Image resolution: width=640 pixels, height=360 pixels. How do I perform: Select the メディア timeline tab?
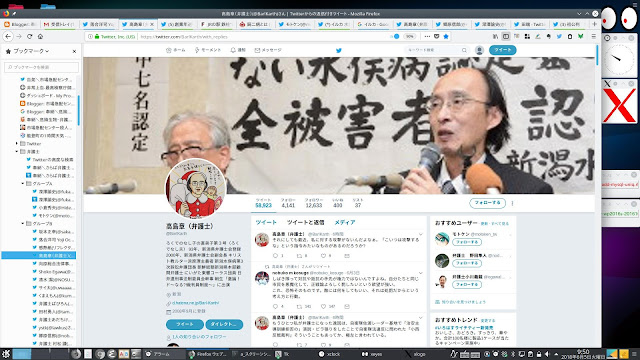click(344, 222)
